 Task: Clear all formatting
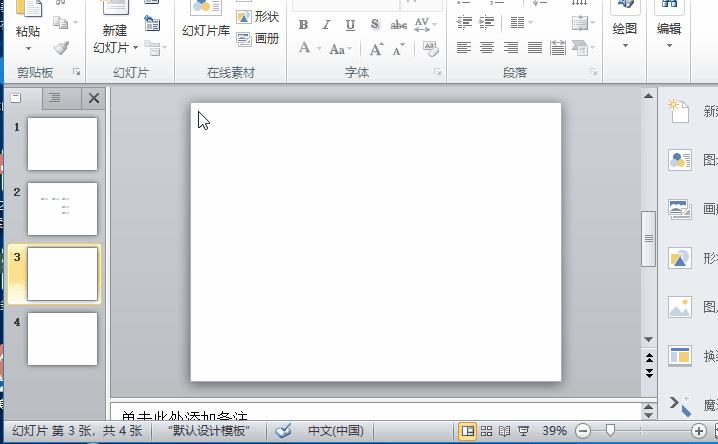pyautogui.click(x=430, y=49)
